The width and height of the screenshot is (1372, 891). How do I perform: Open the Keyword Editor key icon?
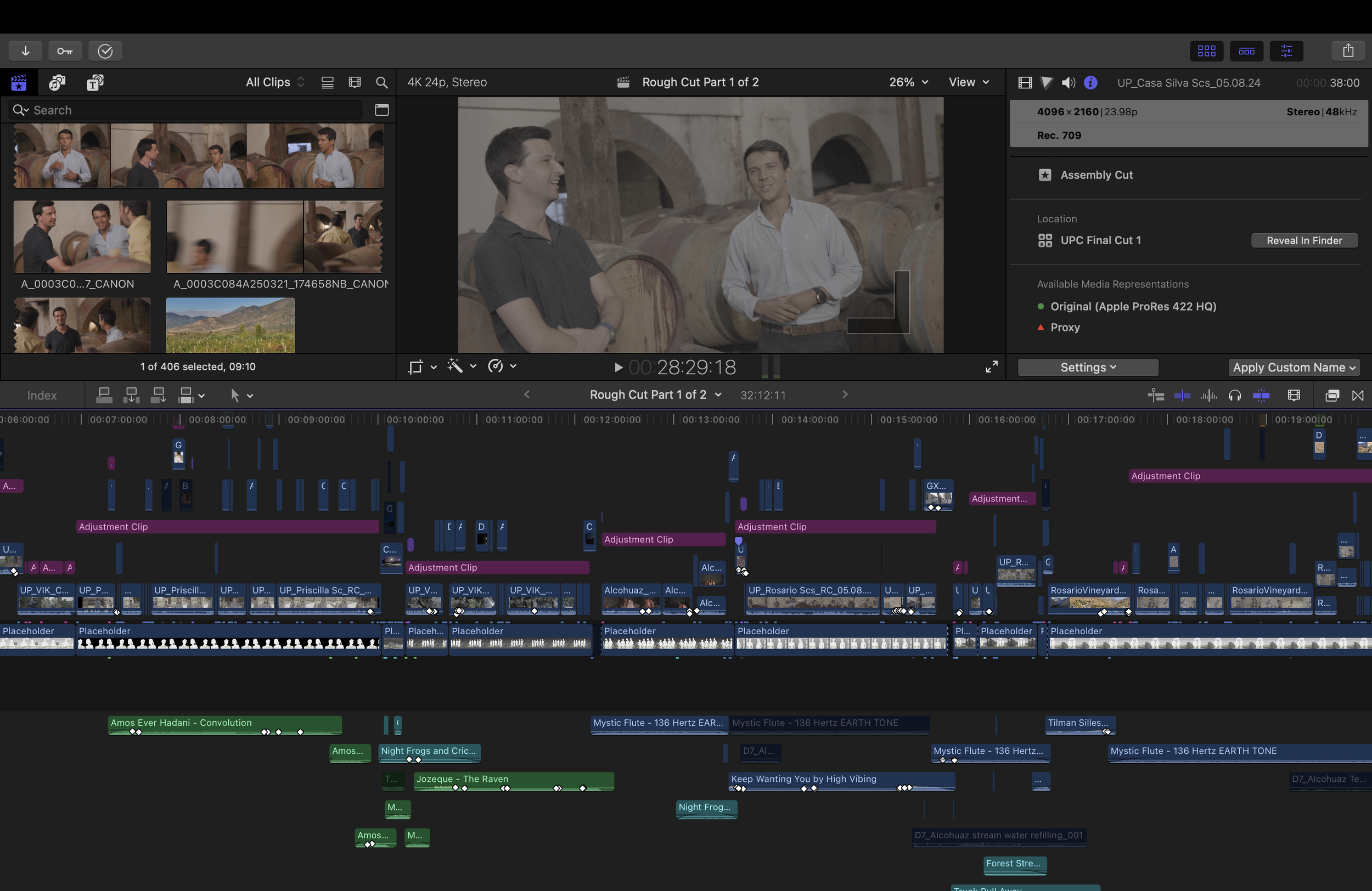pyautogui.click(x=65, y=50)
